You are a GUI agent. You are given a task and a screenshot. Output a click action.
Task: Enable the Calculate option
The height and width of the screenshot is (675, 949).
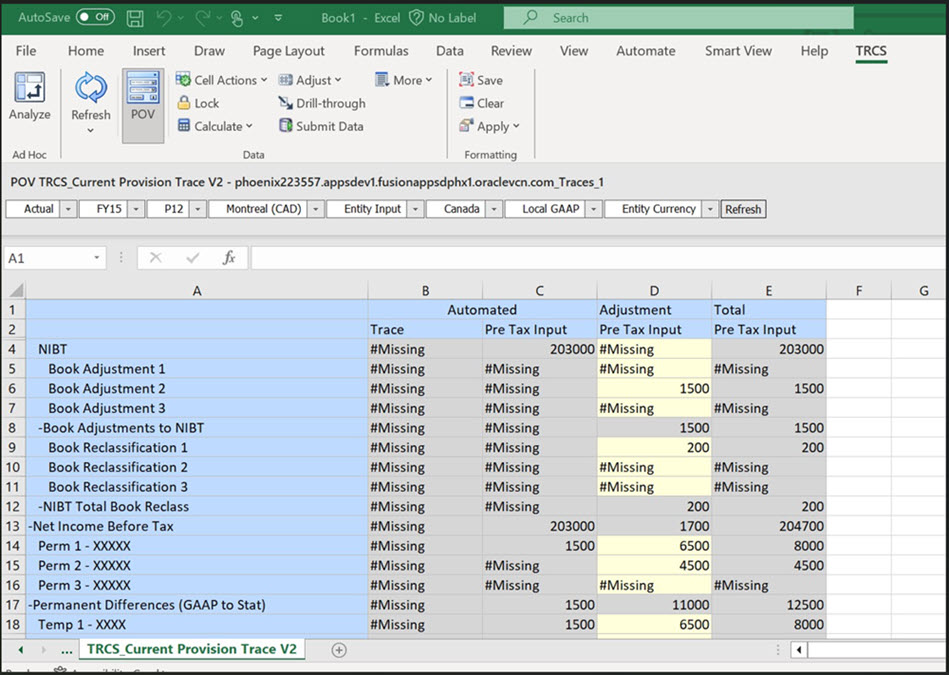(215, 126)
